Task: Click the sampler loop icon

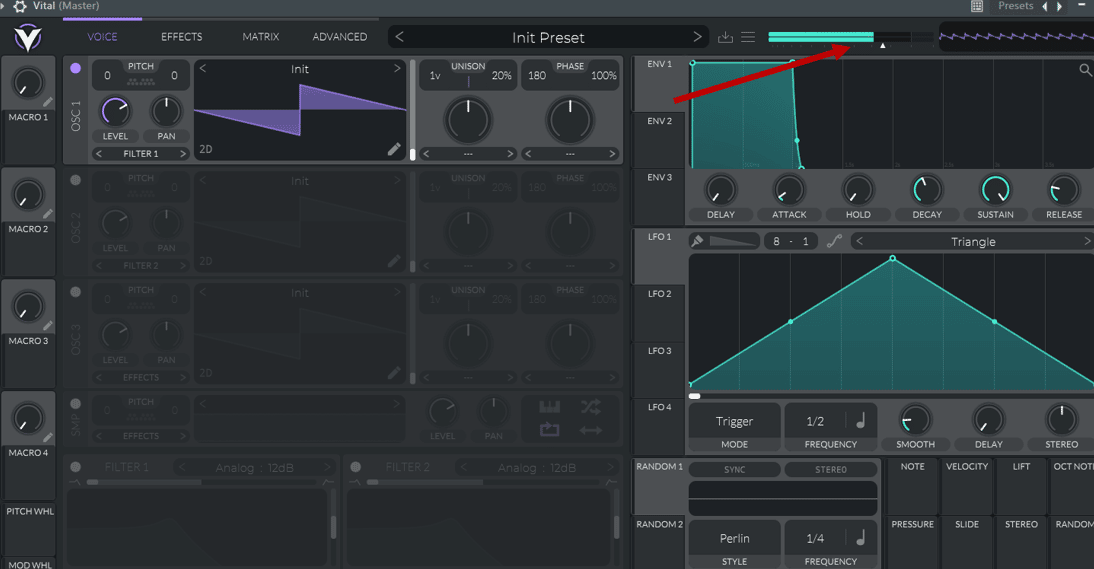Action: [550, 430]
